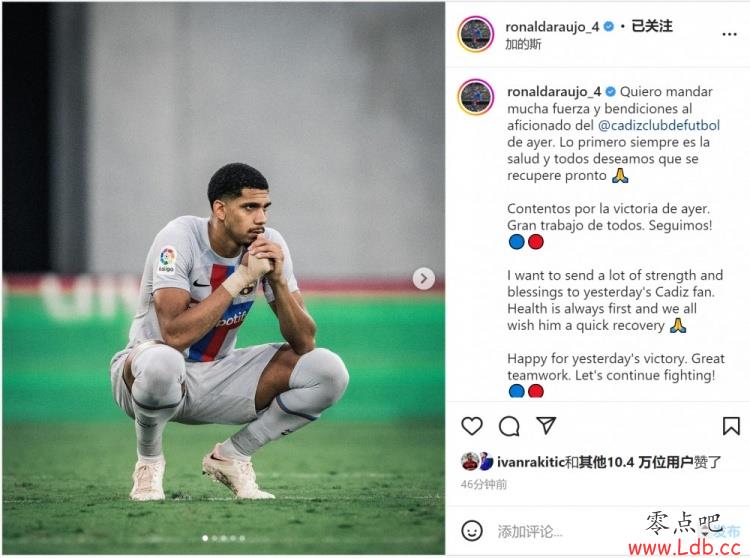The width and height of the screenshot is (750, 558).
Task: Toggle the 已关注 following button
Action: [x=651, y=26]
